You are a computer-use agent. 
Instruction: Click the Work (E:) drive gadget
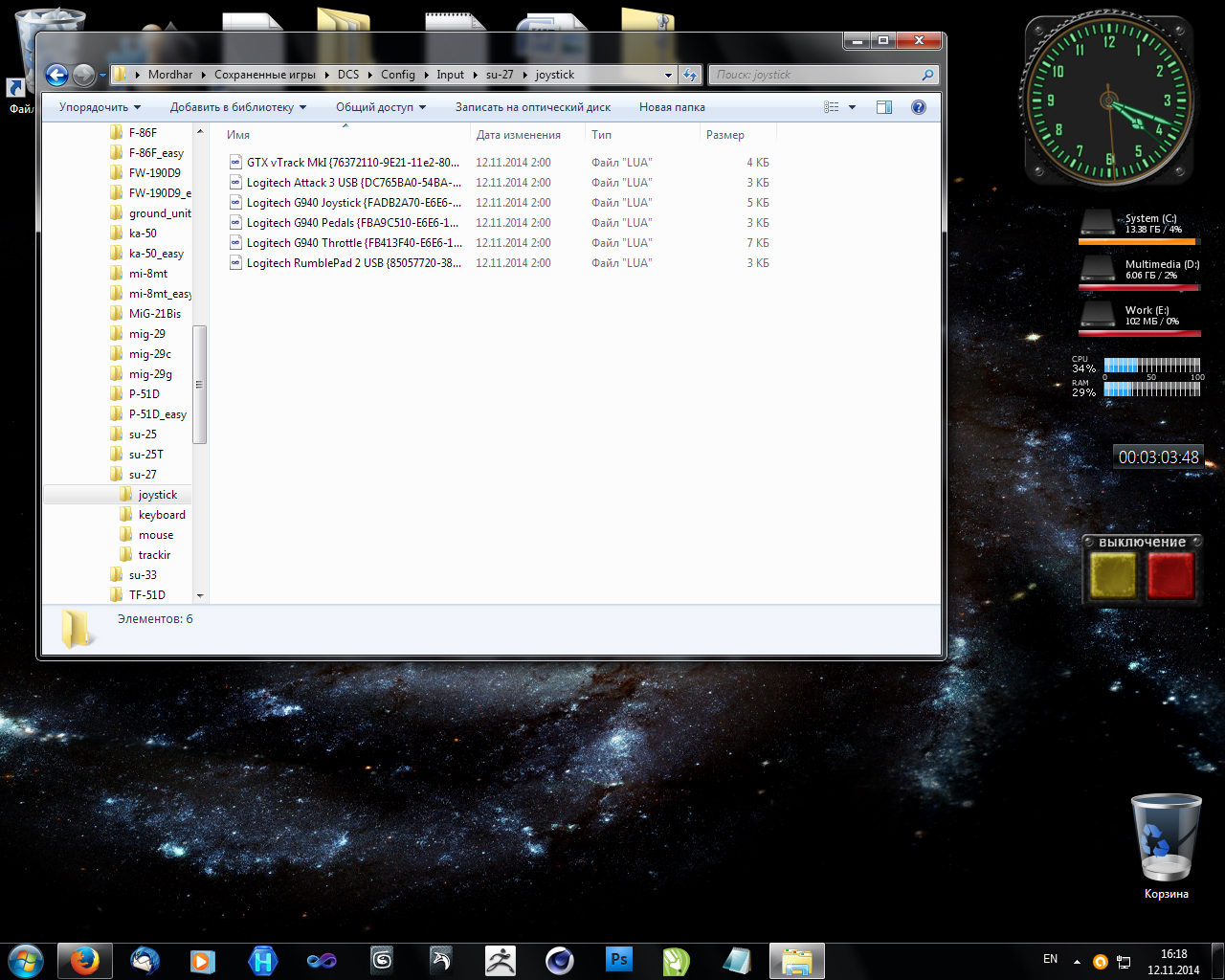(1139, 320)
